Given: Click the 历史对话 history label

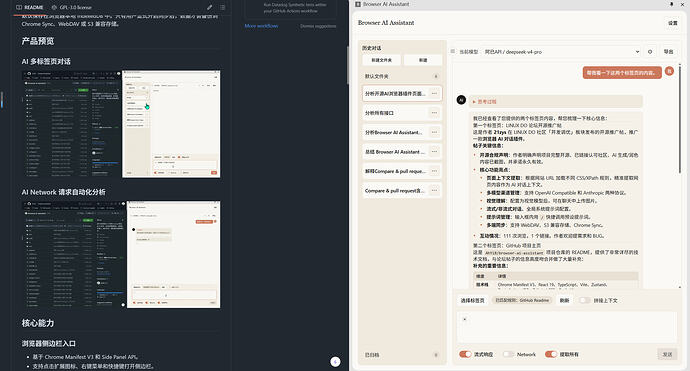Looking at the screenshot, I should (x=371, y=48).
